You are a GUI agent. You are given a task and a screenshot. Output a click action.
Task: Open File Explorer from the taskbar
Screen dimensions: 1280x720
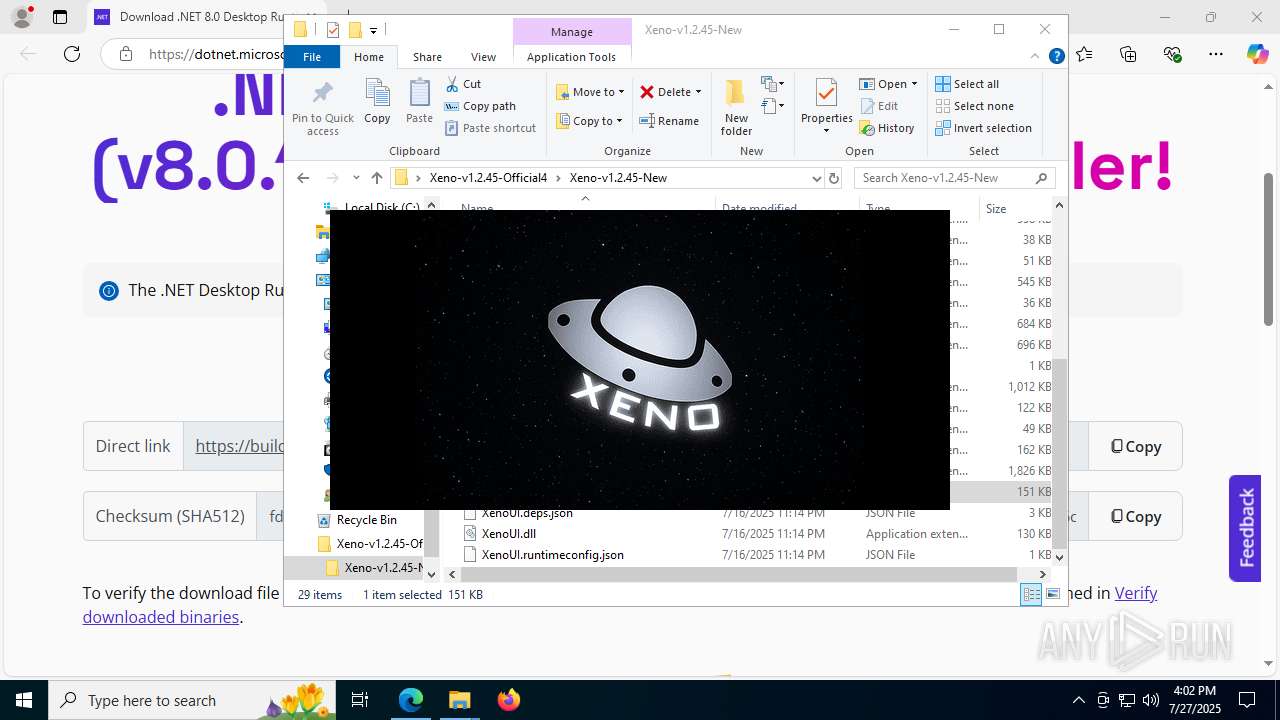459,700
